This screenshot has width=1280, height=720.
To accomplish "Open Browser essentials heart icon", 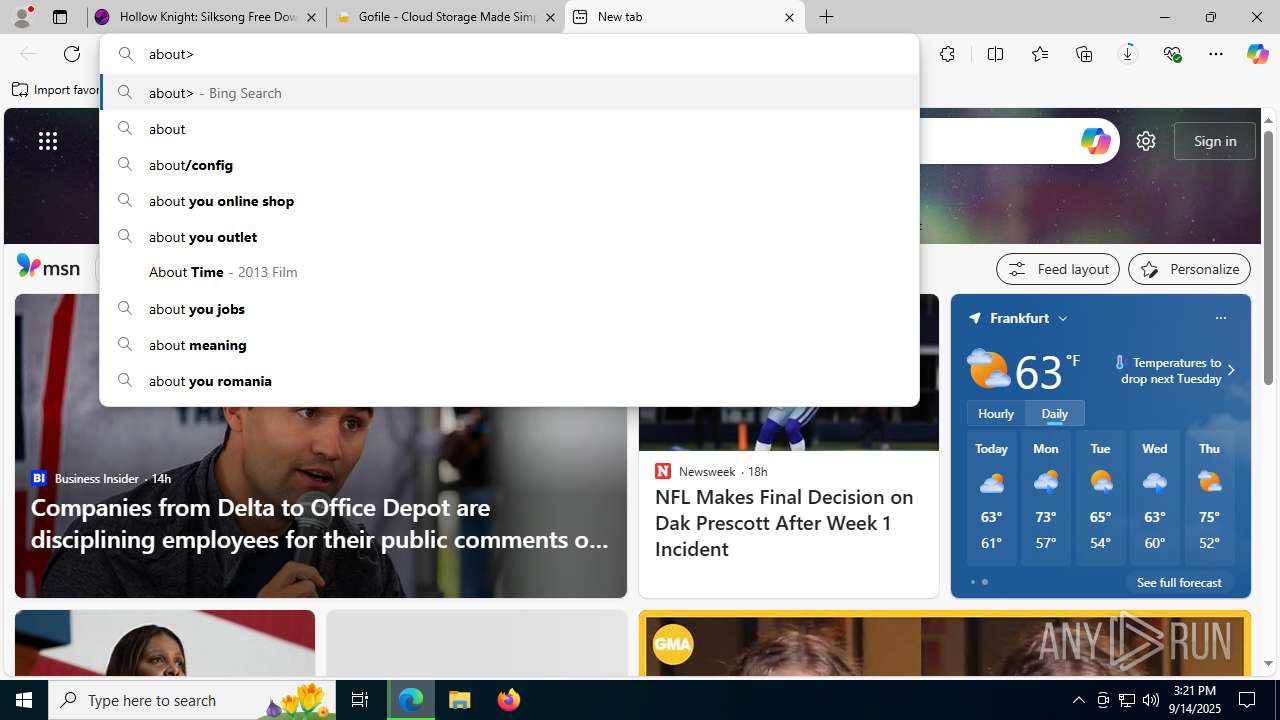I will pyautogui.click(x=1172, y=54).
